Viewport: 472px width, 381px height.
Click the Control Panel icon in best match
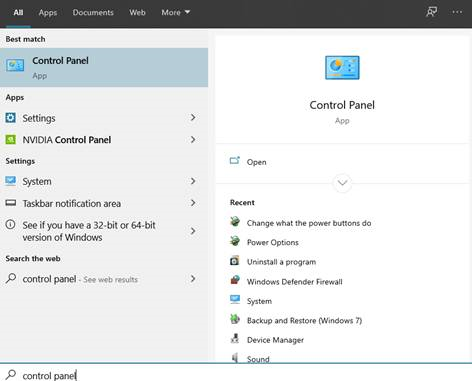tap(15, 65)
